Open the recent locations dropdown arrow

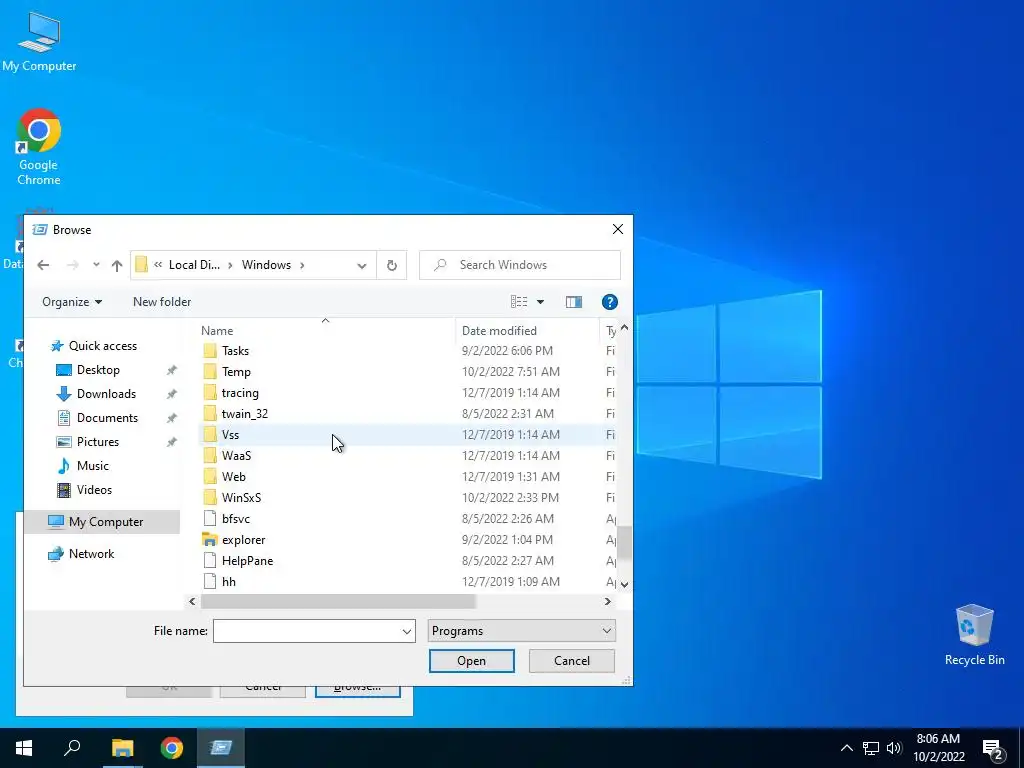96,265
